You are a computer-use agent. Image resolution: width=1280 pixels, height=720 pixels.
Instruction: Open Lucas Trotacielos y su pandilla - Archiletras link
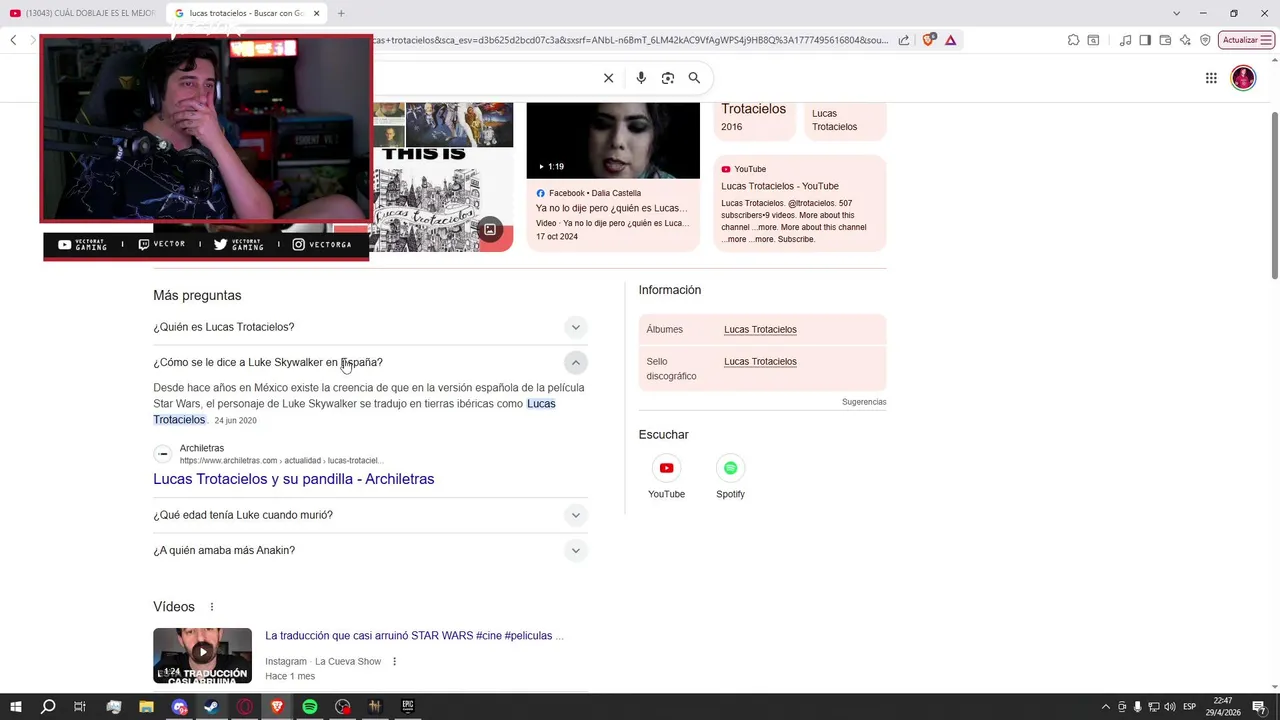(293, 479)
